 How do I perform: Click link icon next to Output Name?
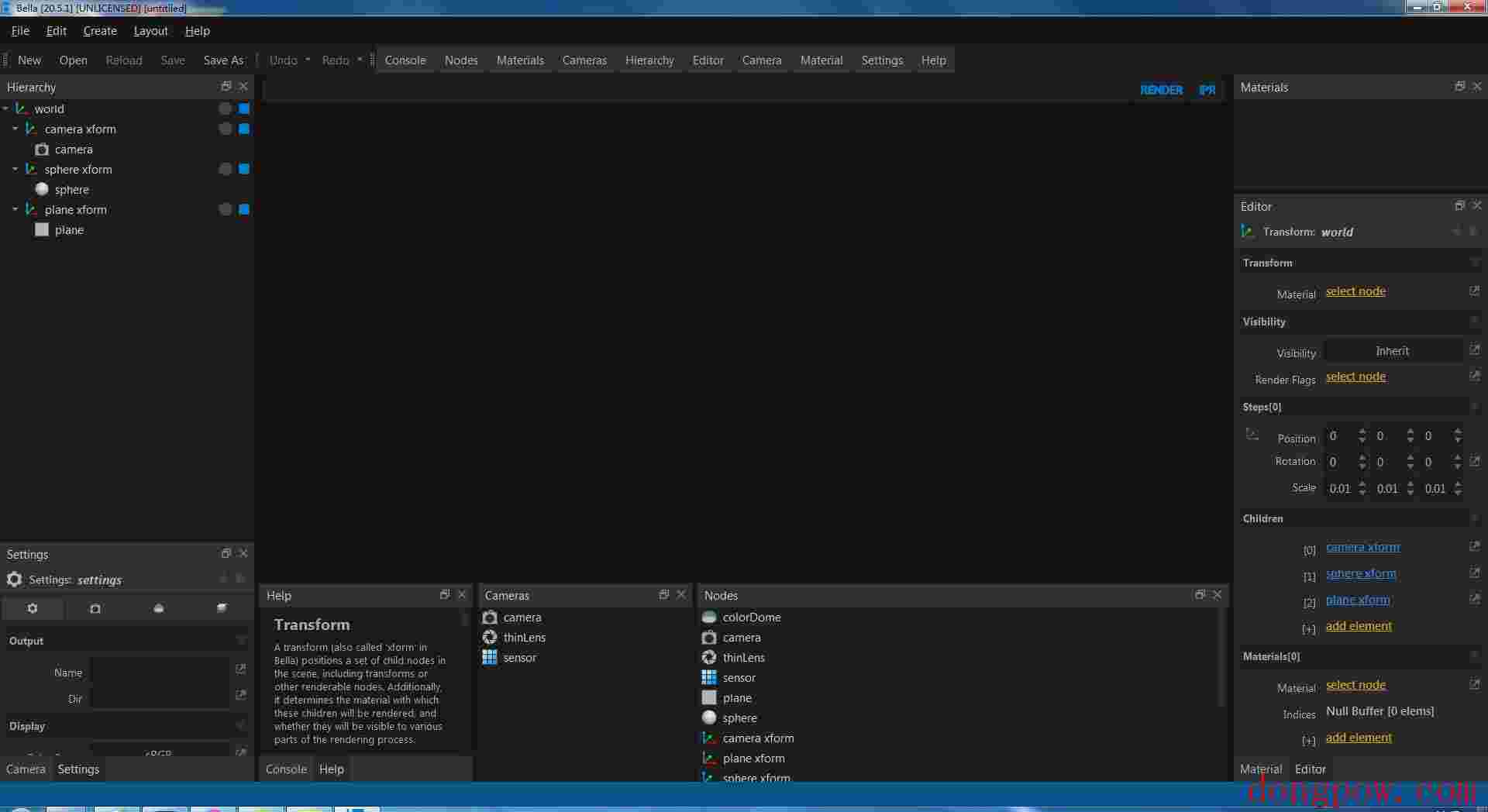click(x=240, y=669)
